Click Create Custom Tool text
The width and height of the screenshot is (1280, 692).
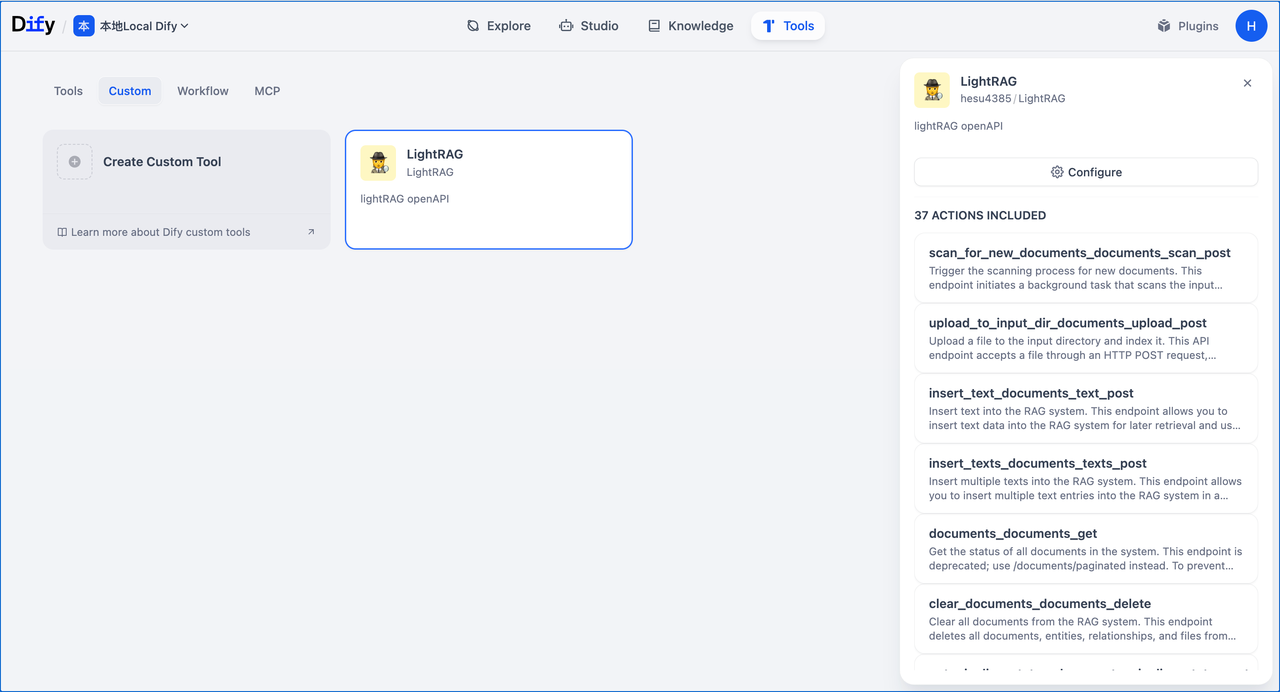(x=162, y=162)
